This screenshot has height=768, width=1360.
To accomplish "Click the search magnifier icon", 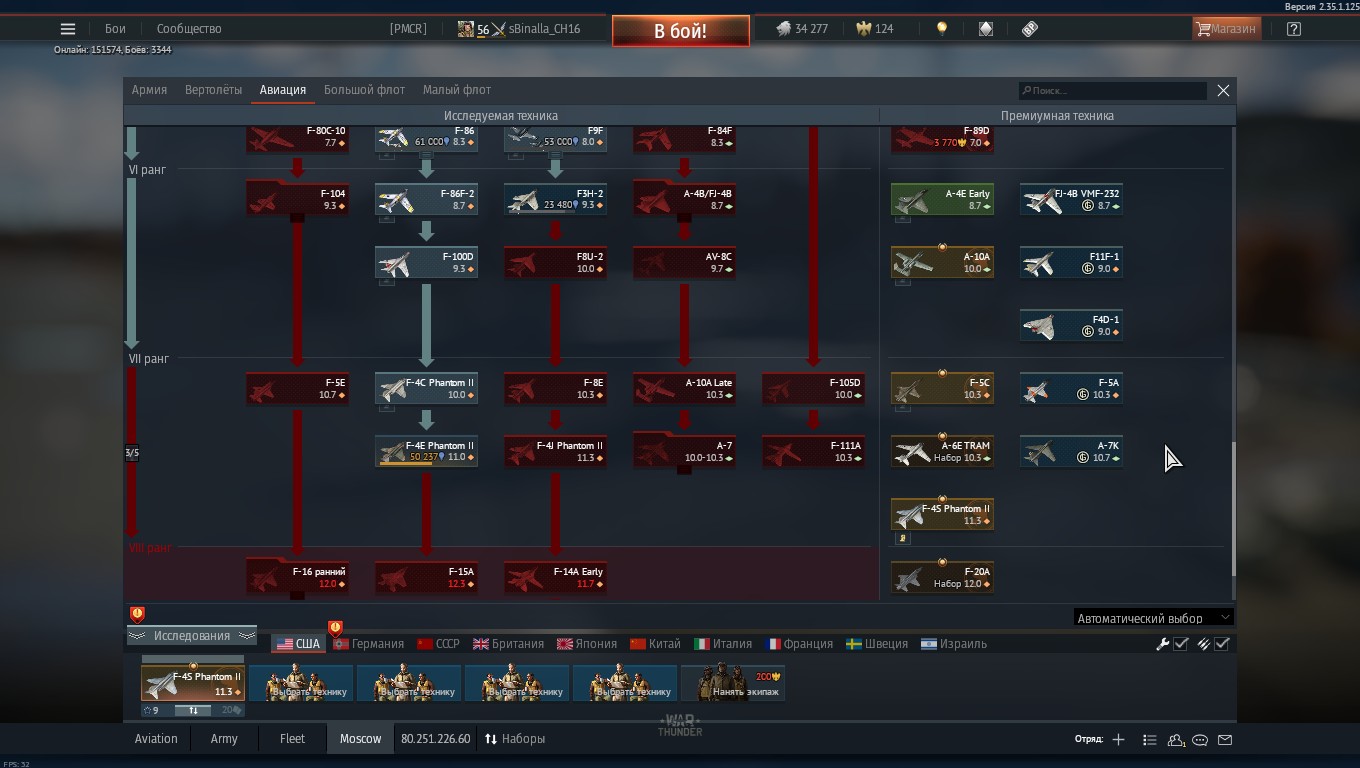I will coord(1026,91).
